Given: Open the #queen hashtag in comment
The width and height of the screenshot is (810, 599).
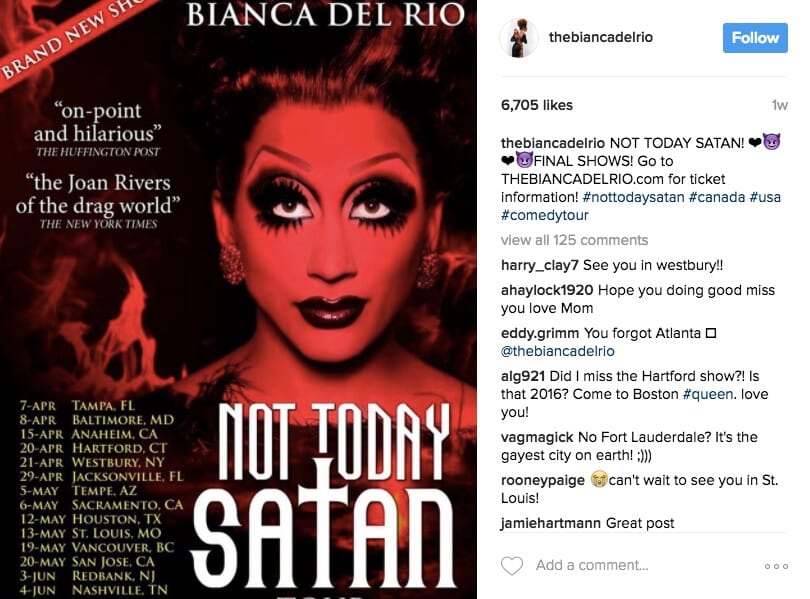Looking at the screenshot, I should coord(708,395).
